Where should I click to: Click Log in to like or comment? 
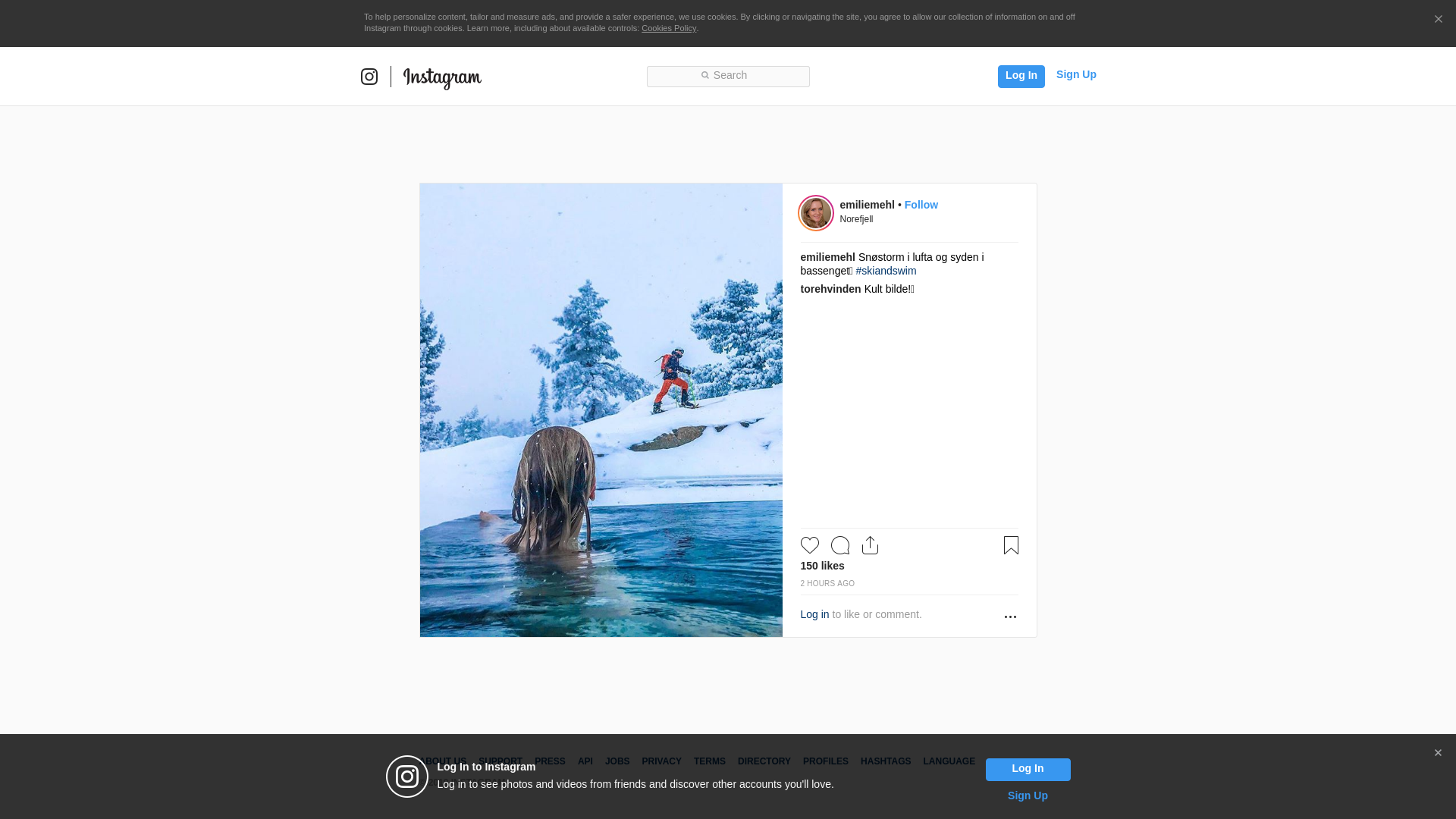[x=814, y=614]
